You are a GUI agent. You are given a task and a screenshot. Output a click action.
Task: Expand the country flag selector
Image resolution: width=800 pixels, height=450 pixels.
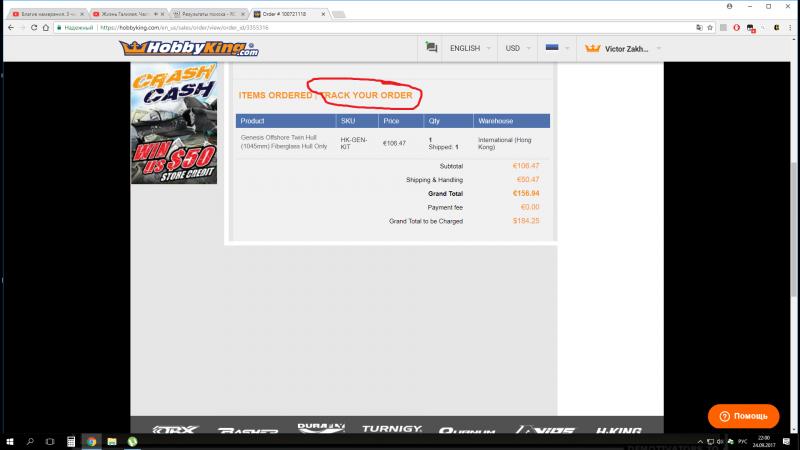coord(556,48)
